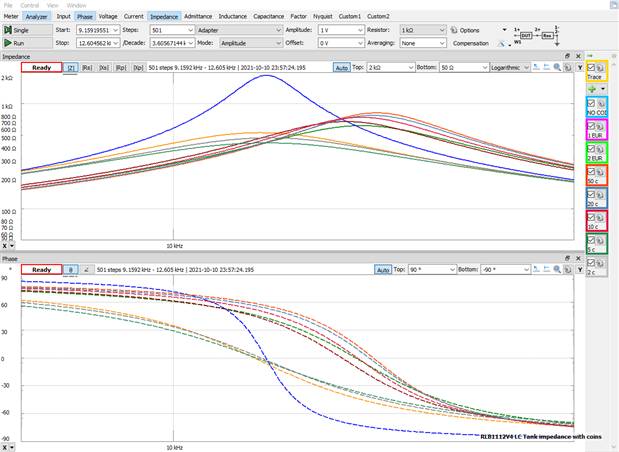Open the Control menu
The image size is (619, 452).
30,5
